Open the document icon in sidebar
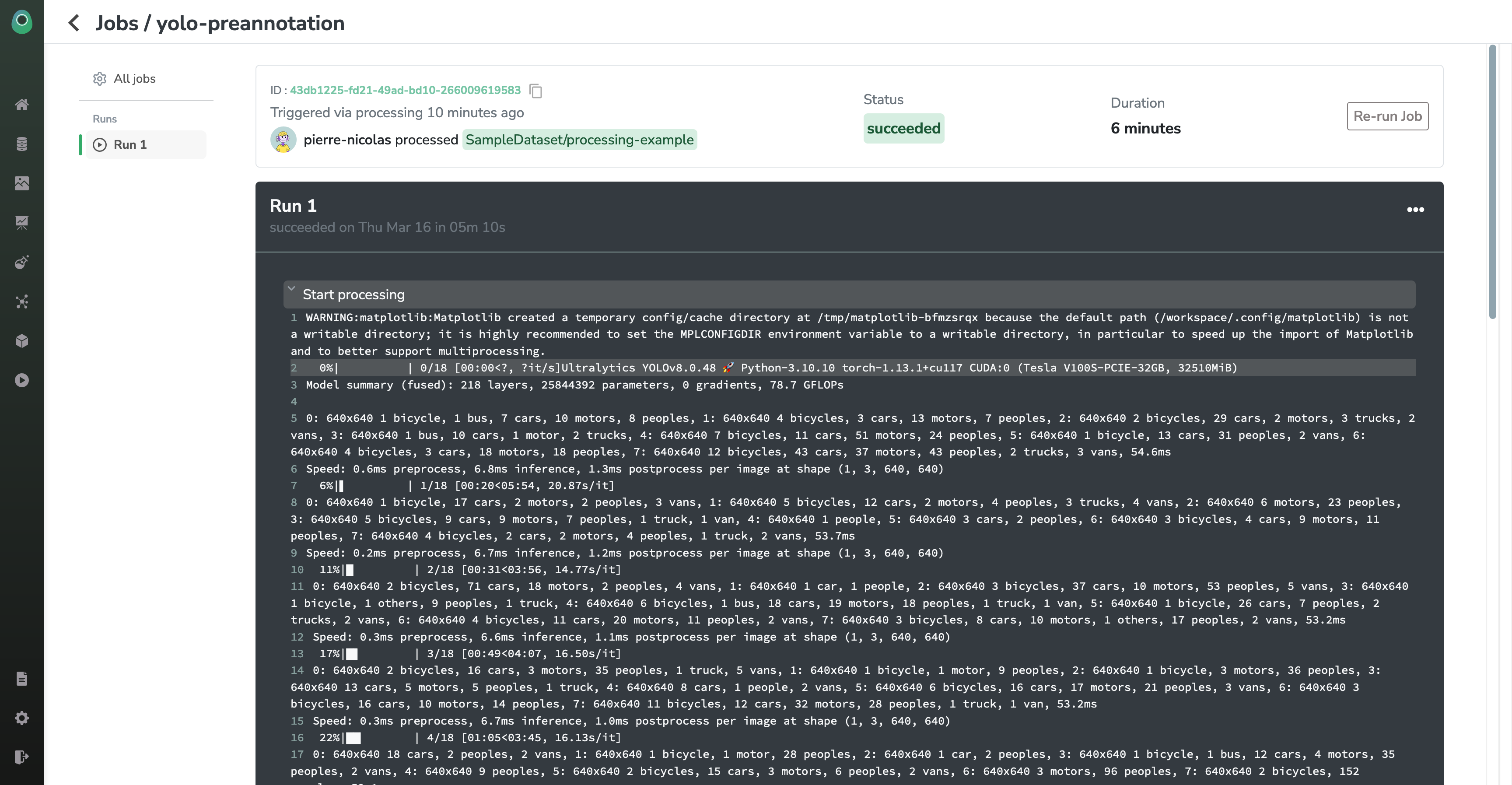 click(x=22, y=679)
